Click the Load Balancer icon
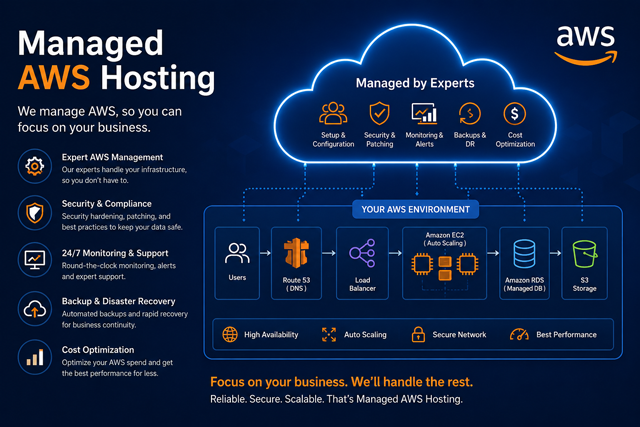Image resolution: width=640 pixels, height=427 pixels. coord(362,253)
